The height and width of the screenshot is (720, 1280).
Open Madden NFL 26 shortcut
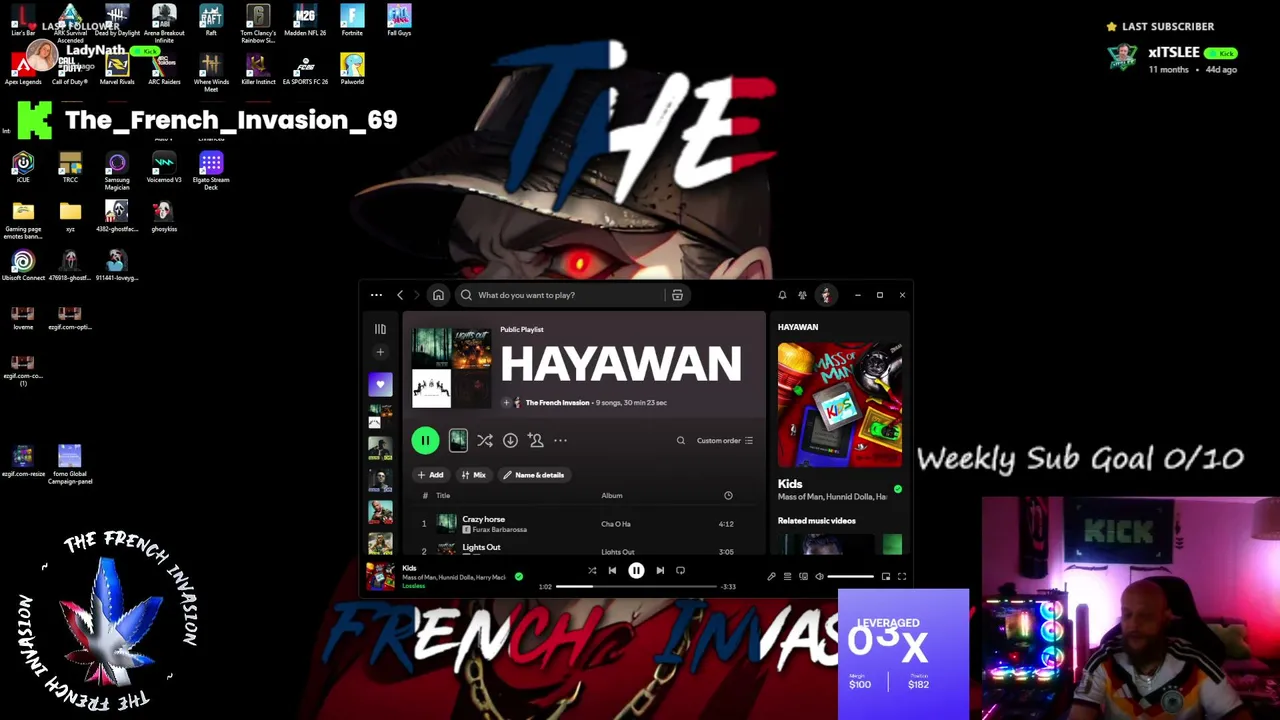[x=305, y=20]
